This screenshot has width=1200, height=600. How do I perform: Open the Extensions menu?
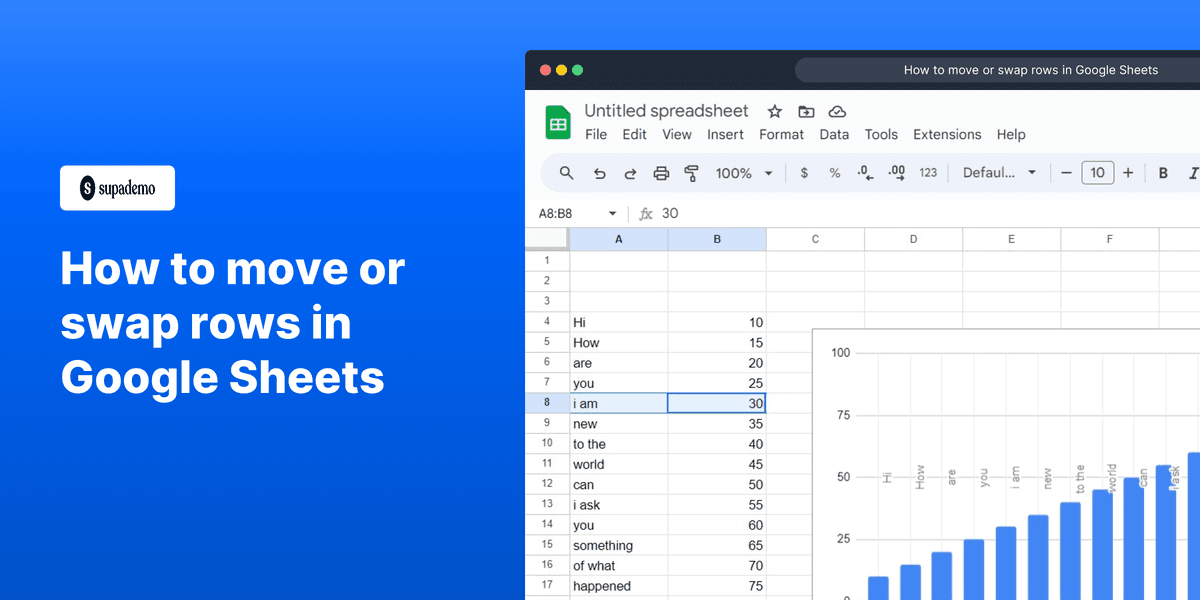pos(946,134)
